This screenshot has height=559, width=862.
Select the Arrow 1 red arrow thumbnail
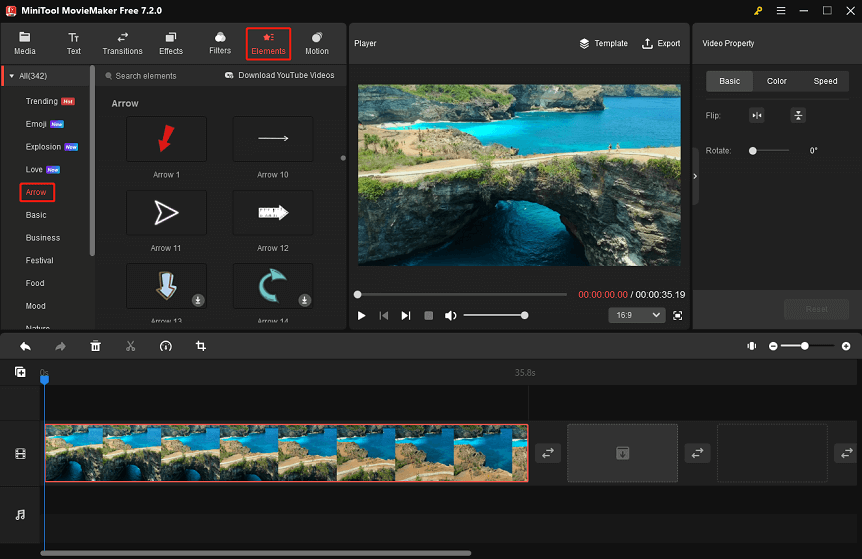(167, 139)
